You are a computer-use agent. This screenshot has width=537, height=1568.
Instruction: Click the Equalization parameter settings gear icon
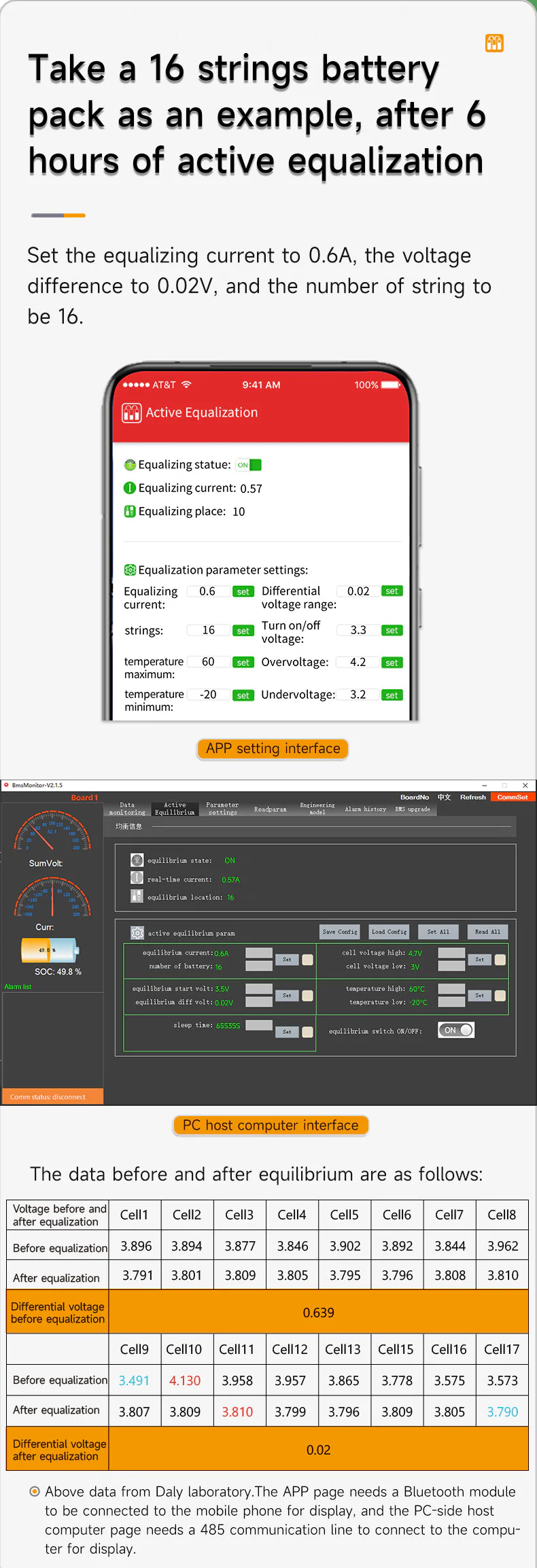(x=130, y=570)
